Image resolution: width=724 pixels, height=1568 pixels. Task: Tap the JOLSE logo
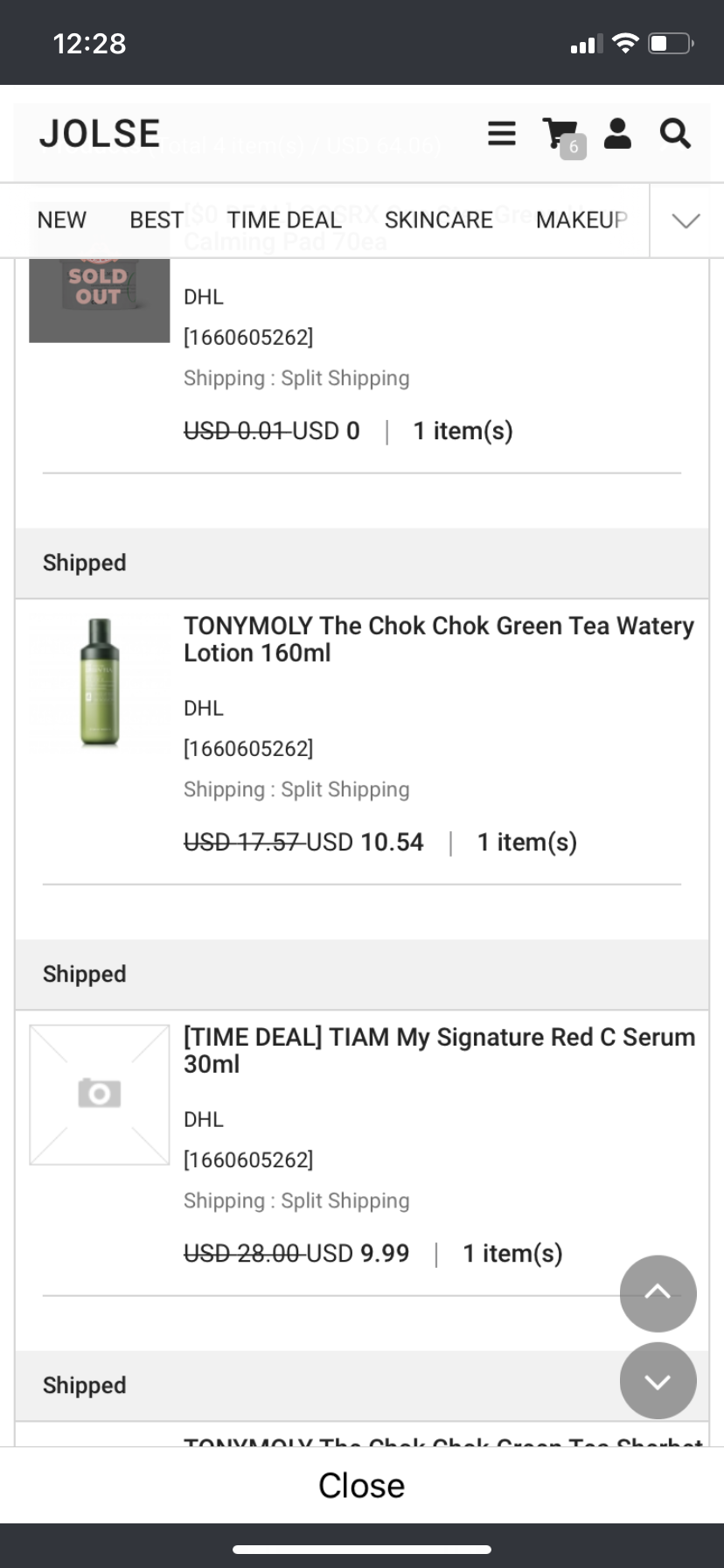pyautogui.click(x=100, y=134)
